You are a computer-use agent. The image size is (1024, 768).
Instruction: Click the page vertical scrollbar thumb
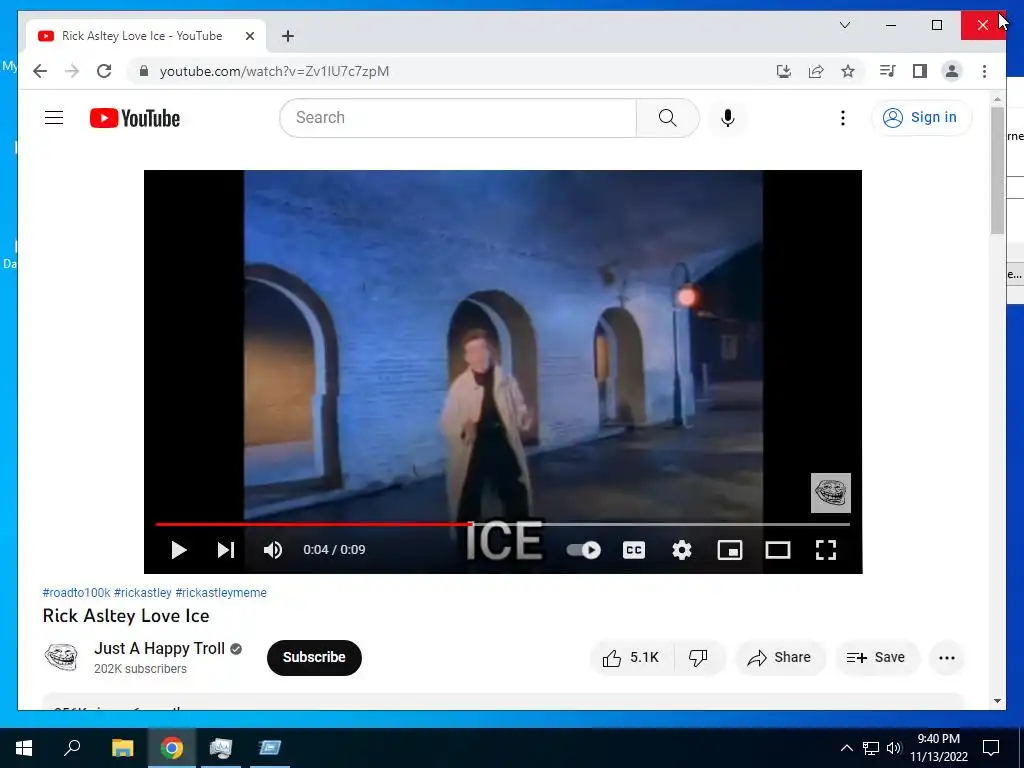pos(997,170)
